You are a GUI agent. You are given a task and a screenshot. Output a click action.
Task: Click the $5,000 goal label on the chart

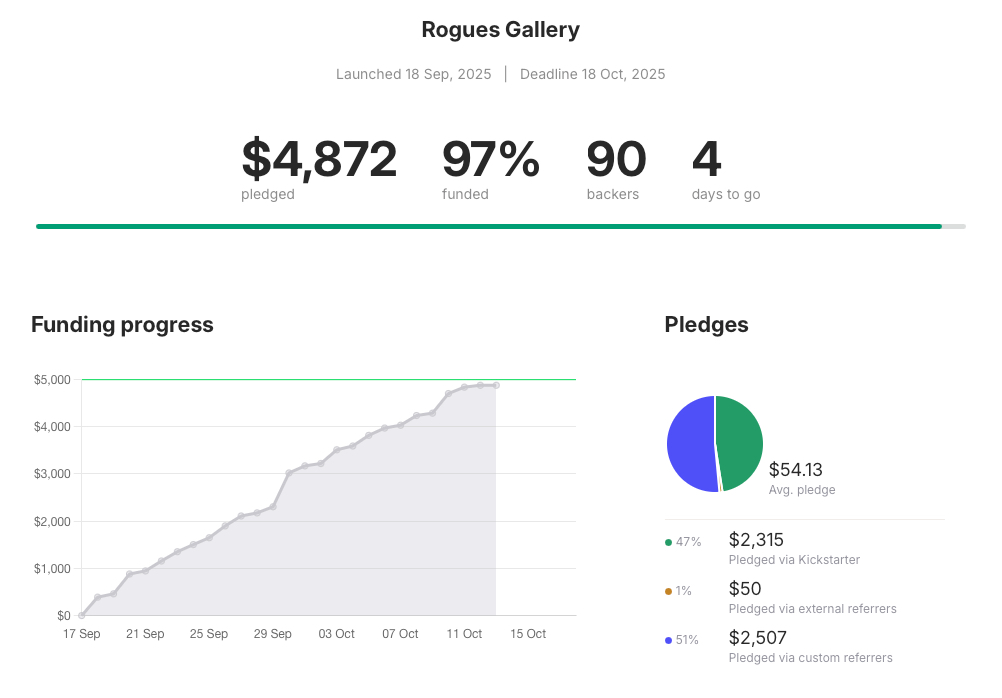point(54,380)
